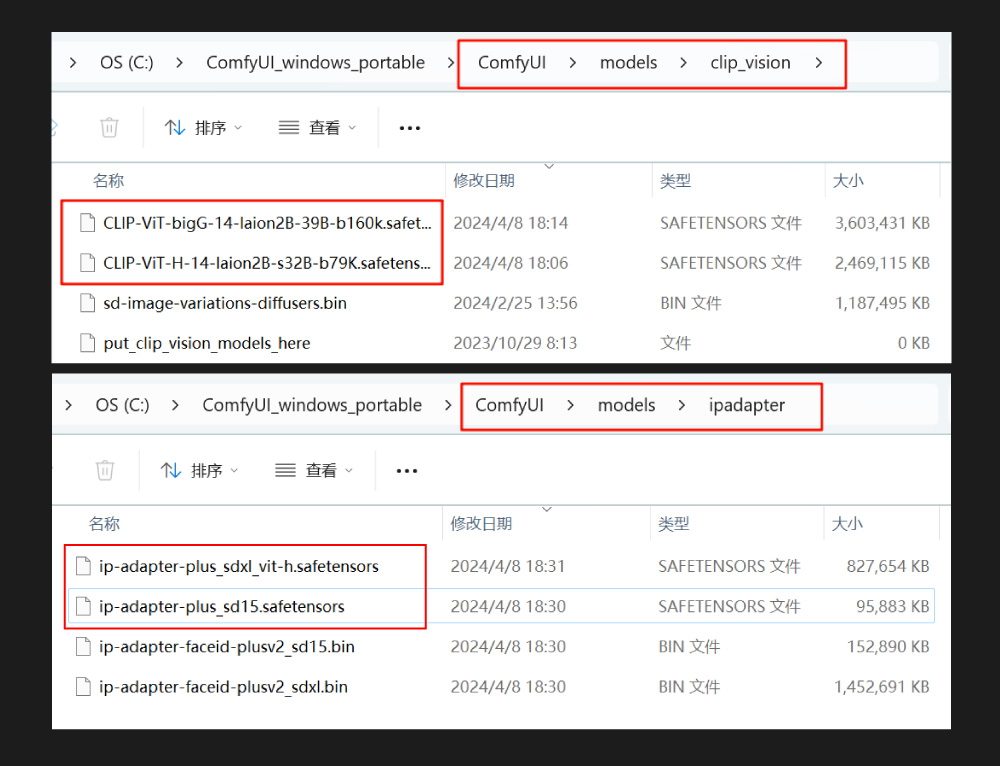1000x766 pixels.
Task: Sort by 大小 column in clip_vision window
Action: 848,181
